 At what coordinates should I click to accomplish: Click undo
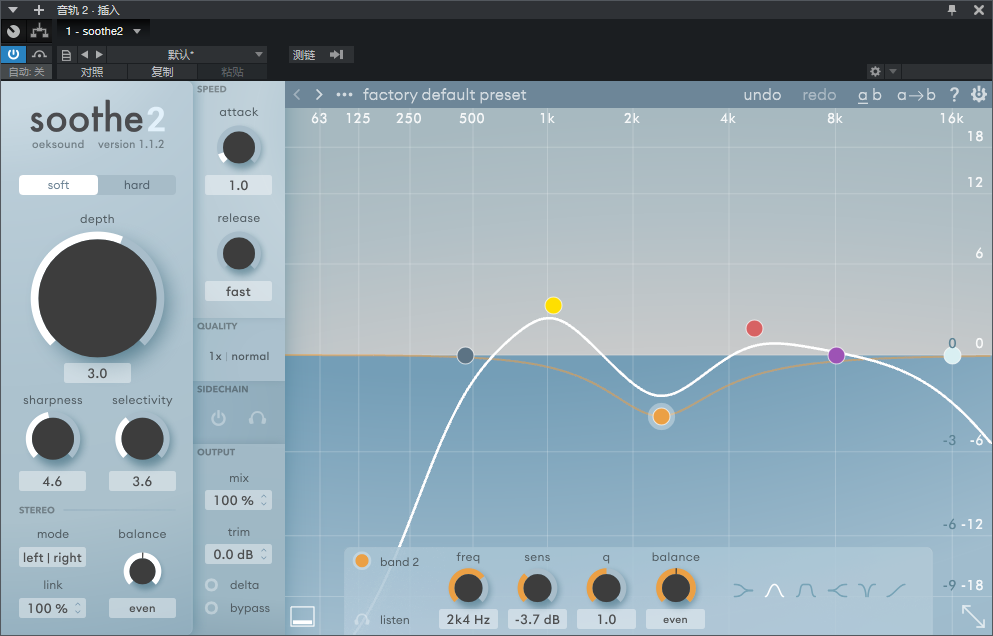(x=762, y=95)
